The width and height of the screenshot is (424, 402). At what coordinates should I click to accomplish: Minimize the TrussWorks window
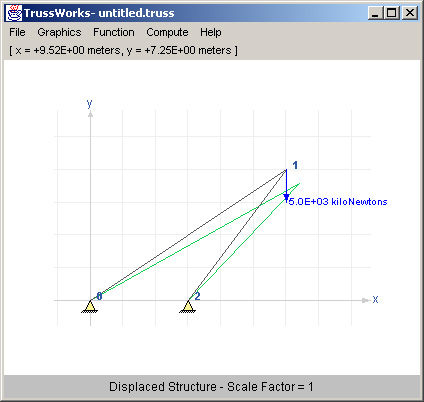point(376,13)
